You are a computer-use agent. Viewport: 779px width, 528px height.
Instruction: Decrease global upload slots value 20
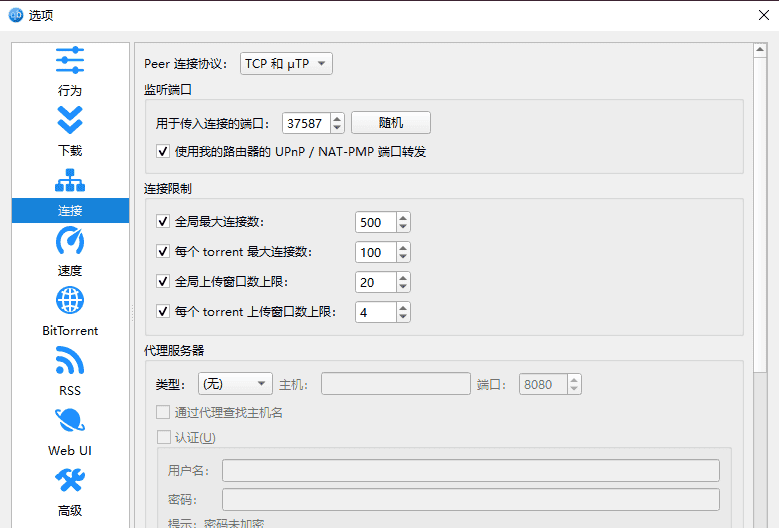coord(403,287)
